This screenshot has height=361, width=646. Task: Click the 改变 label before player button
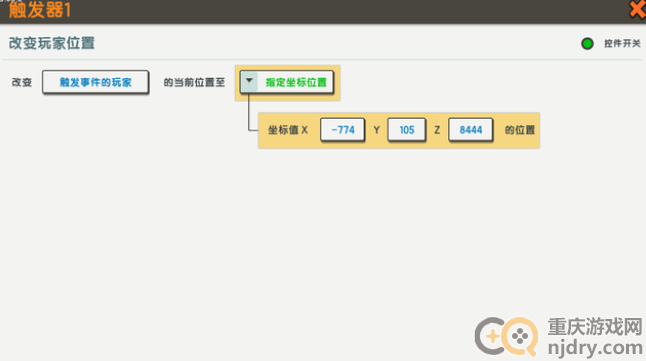pos(22,82)
